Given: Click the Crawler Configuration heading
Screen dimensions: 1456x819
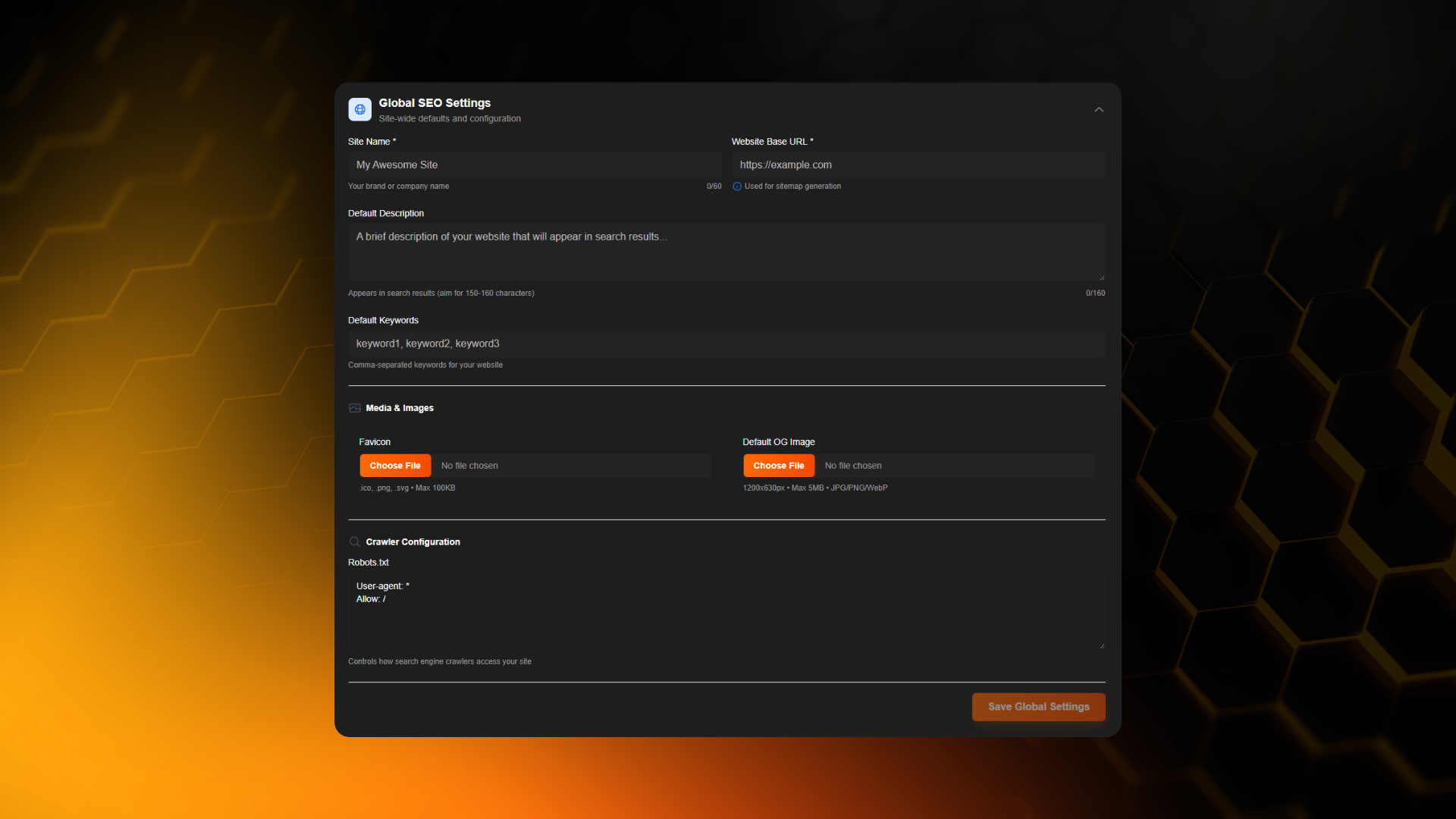Looking at the screenshot, I should [x=413, y=541].
